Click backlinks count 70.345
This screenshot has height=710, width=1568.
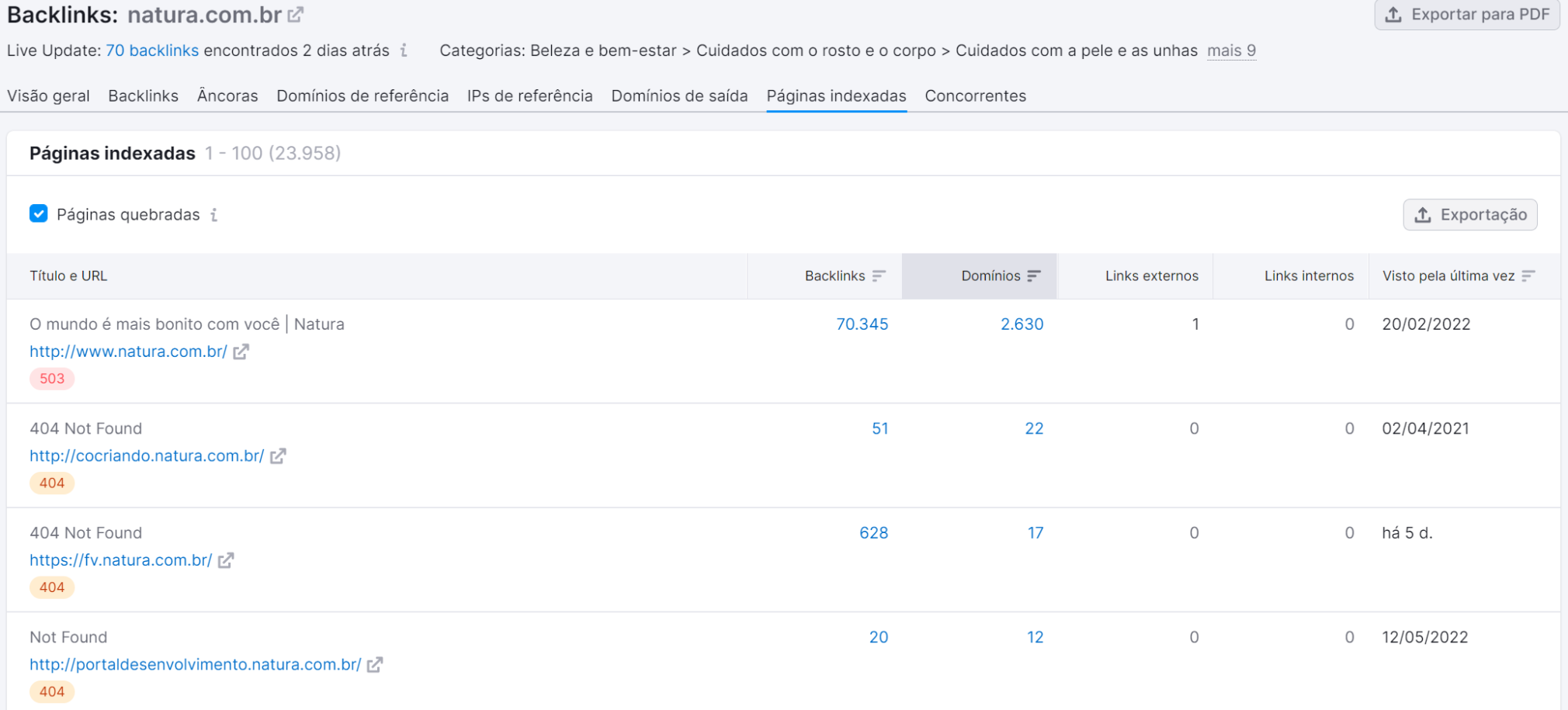click(x=862, y=324)
